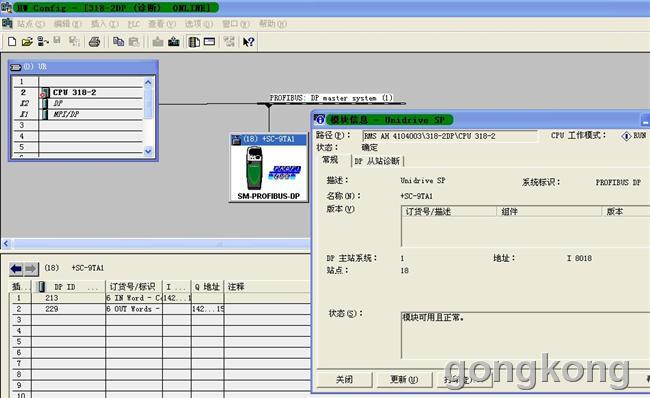Click the 关闭 (Close) button
650x398 pixels.
pyautogui.click(x=344, y=379)
